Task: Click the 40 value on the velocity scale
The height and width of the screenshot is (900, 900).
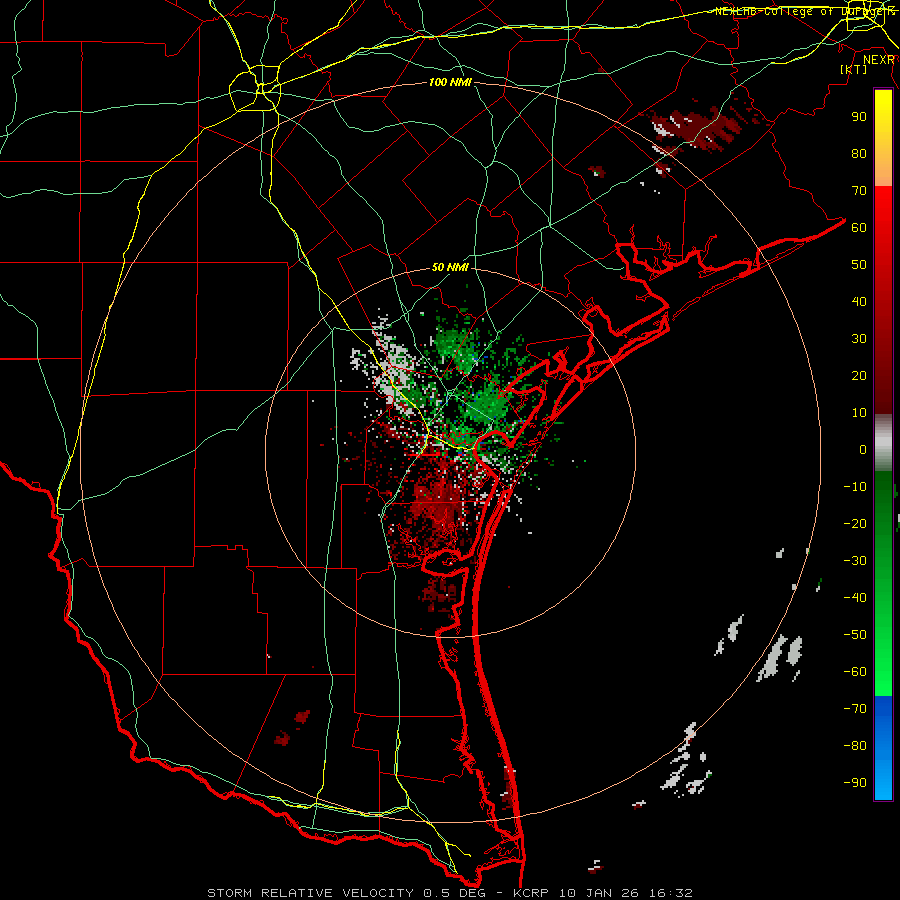Action: 859,301
